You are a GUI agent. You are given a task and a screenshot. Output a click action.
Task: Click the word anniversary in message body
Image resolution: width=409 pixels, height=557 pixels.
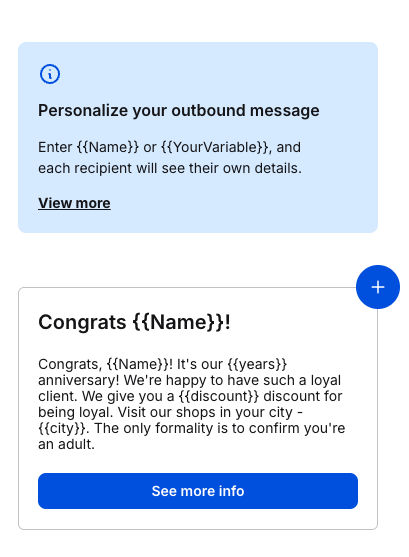click(79, 380)
